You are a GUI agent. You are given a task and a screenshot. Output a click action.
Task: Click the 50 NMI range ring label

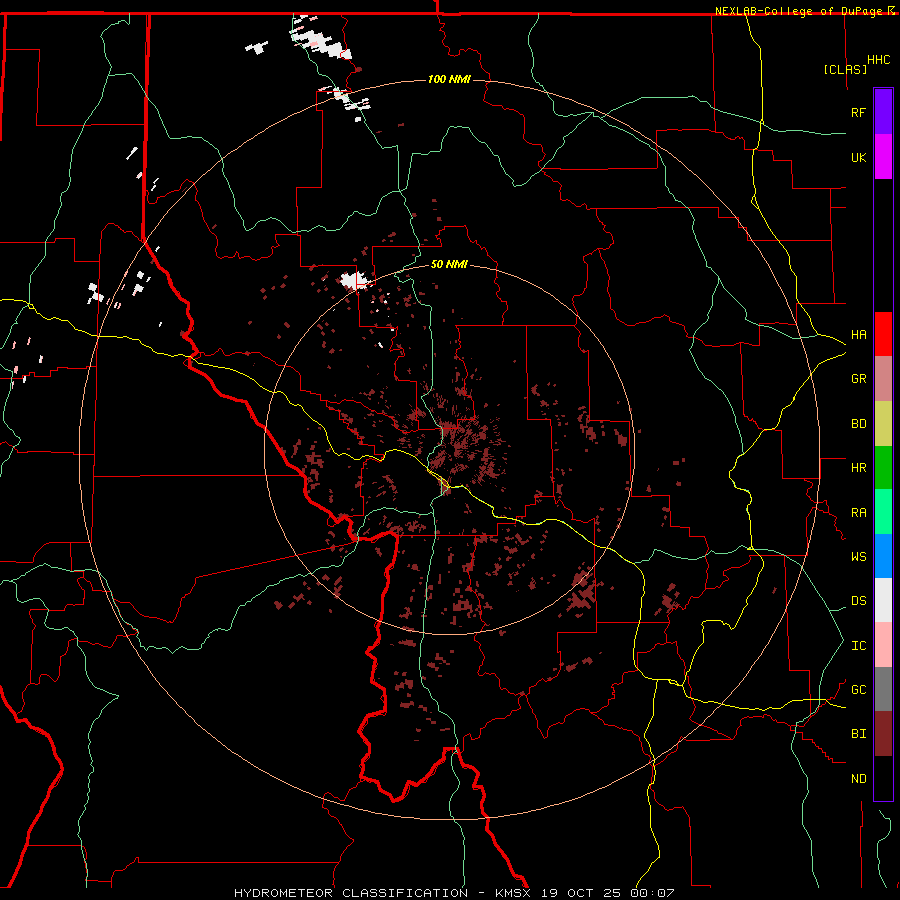point(449,265)
